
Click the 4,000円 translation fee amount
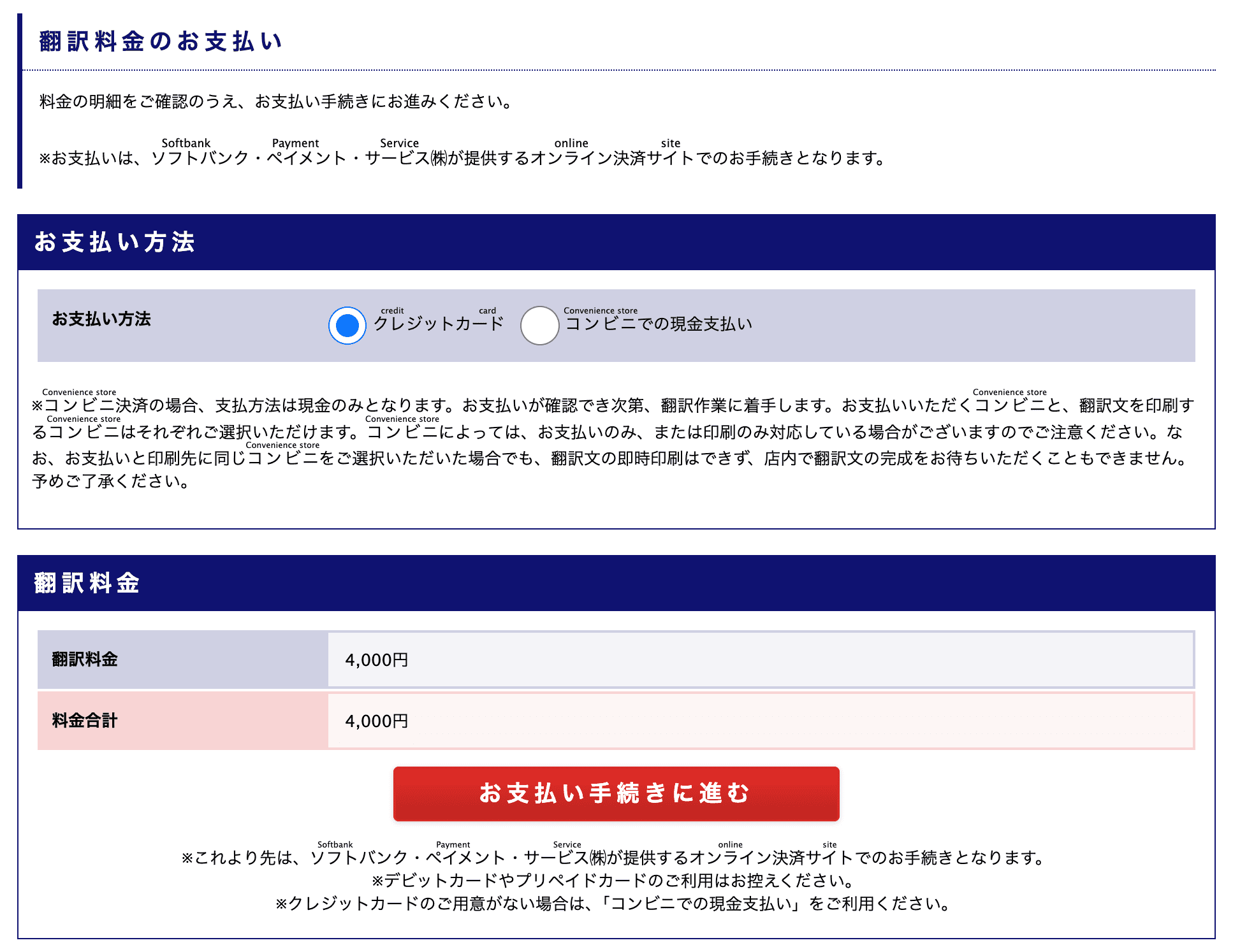[x=376, y=660]
